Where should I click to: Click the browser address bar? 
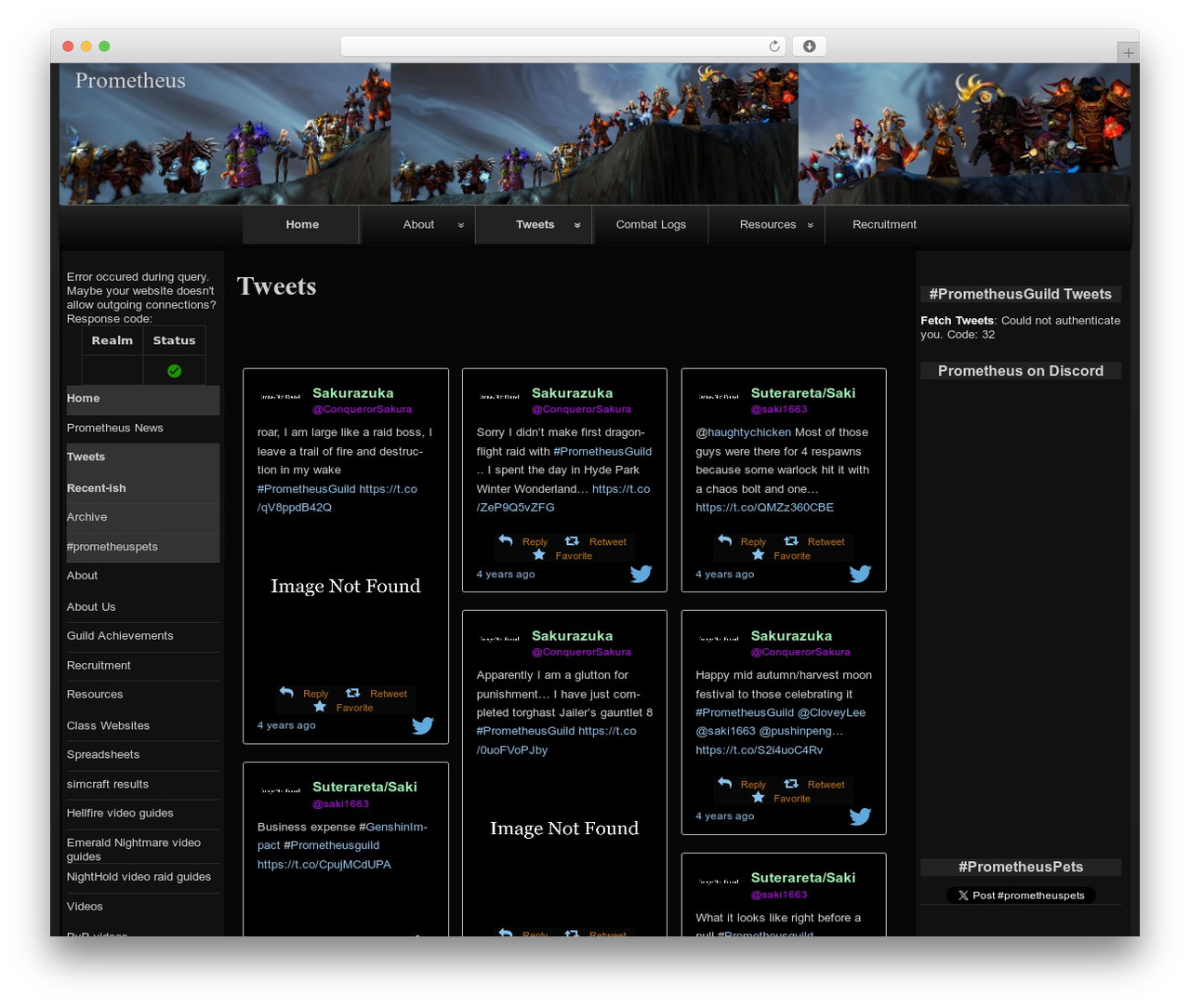[x=563, y=46]
